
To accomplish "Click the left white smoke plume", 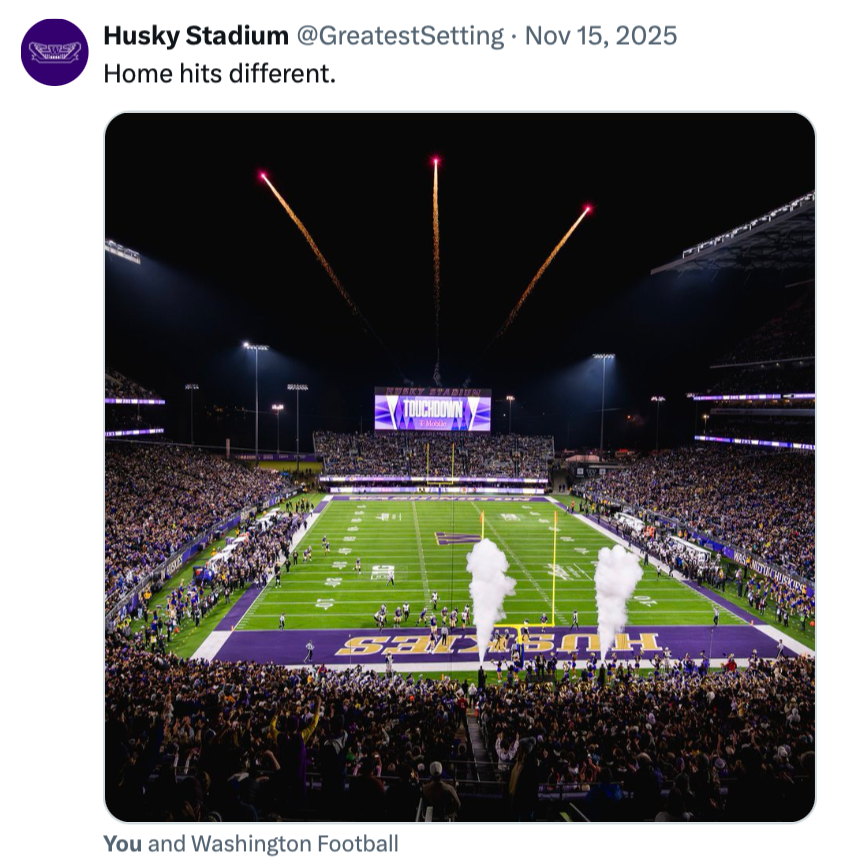I will [x=489, y=590].
